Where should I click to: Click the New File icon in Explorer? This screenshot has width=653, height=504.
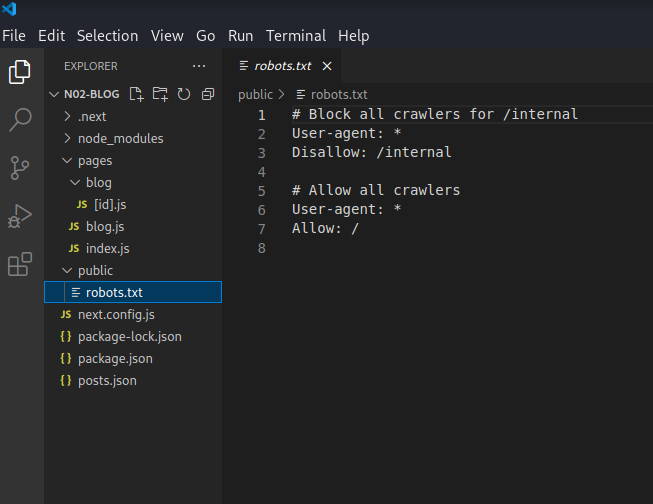click(137, 94)
